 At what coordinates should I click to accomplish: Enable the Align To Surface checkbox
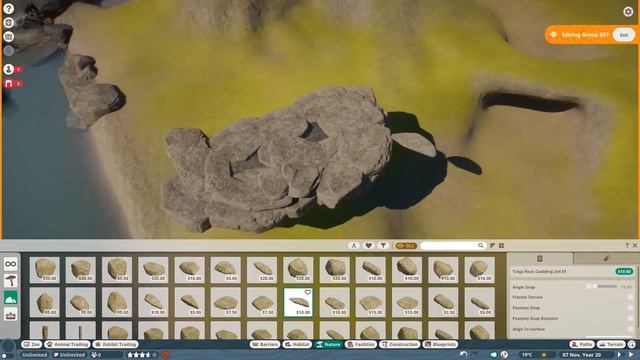(631, 329)
